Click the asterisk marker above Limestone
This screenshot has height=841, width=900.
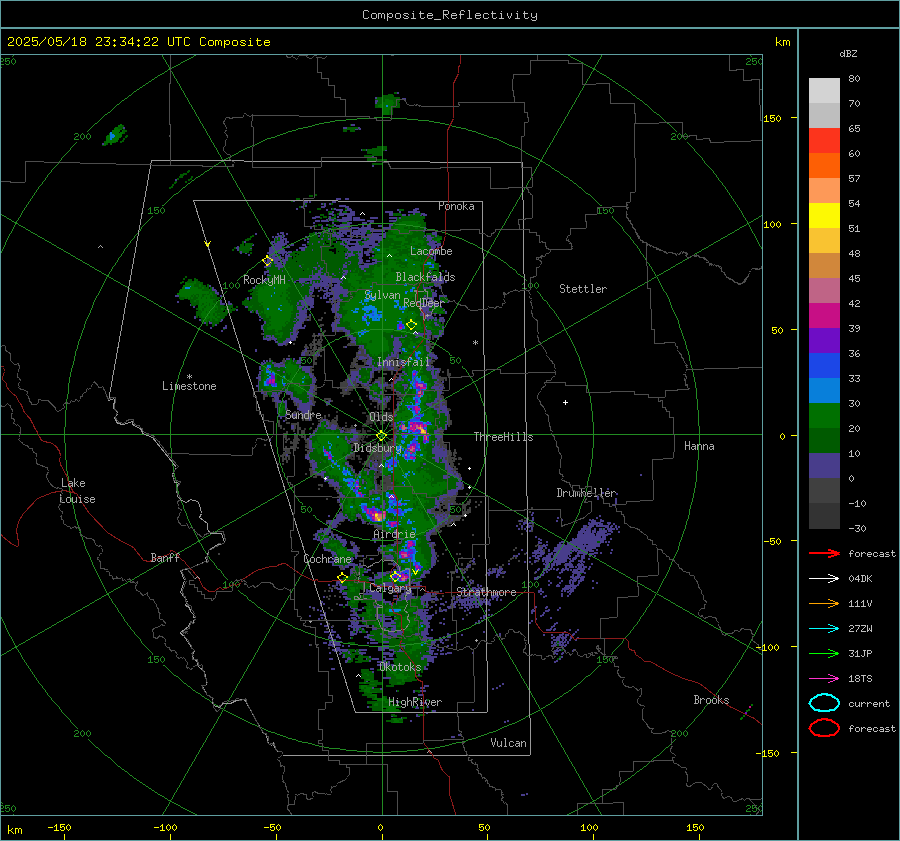189,377
